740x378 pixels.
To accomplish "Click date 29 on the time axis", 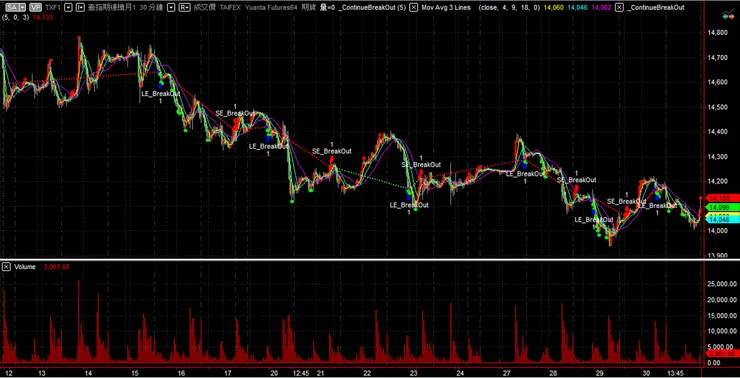I will (x=599, y=373).
